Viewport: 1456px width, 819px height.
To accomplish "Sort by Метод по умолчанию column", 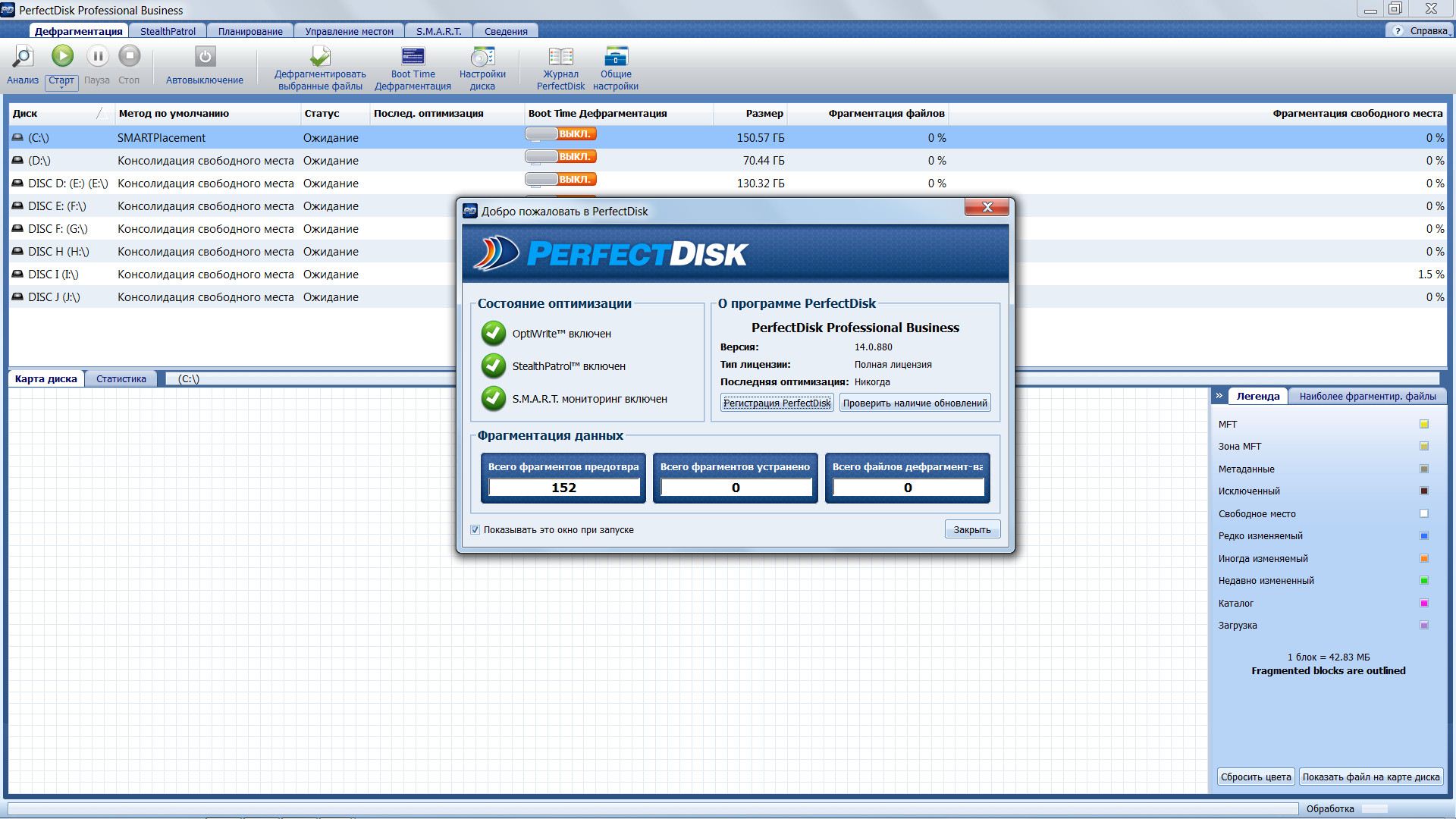I will [207, 114].
